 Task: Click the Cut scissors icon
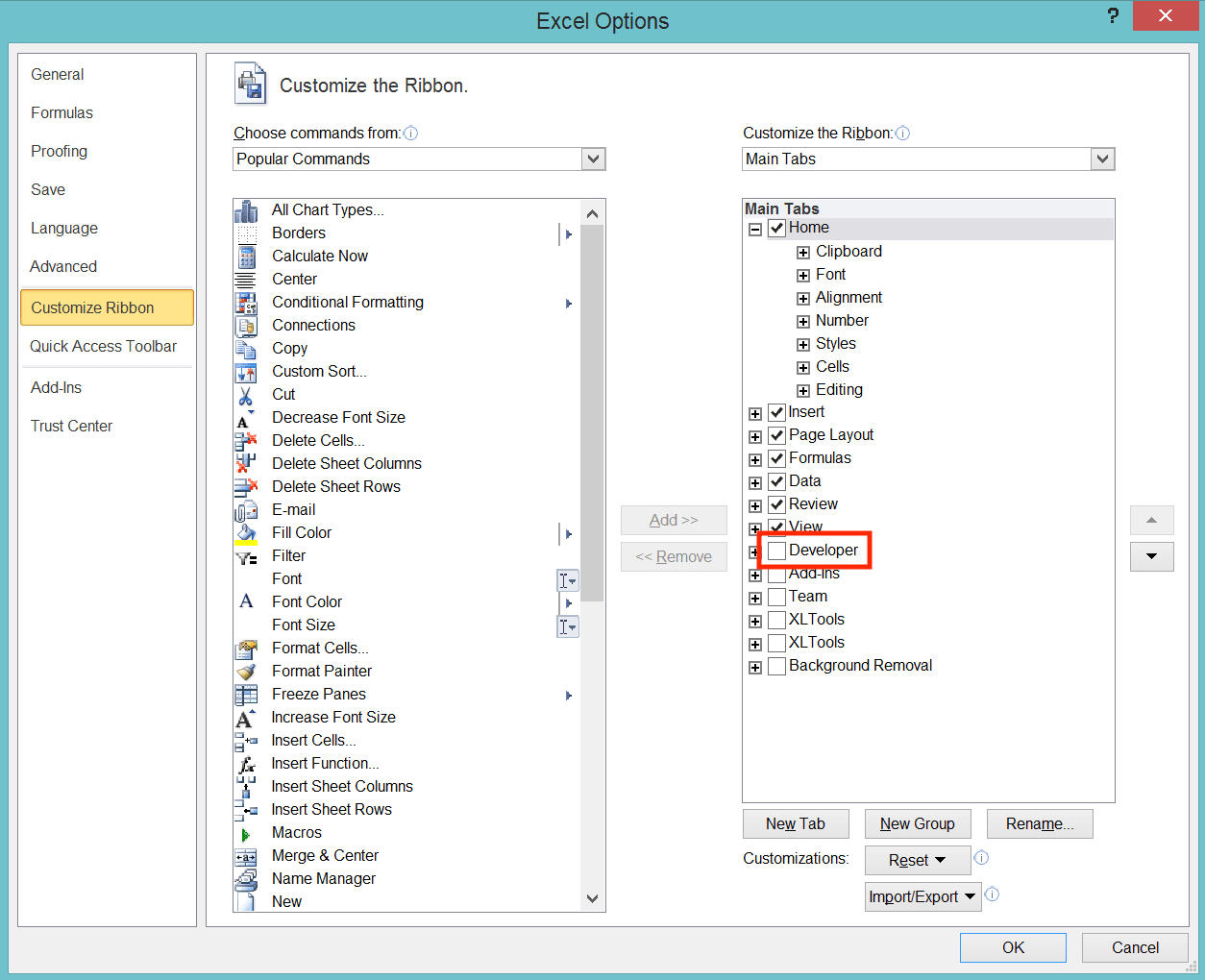tap(246, 395)
